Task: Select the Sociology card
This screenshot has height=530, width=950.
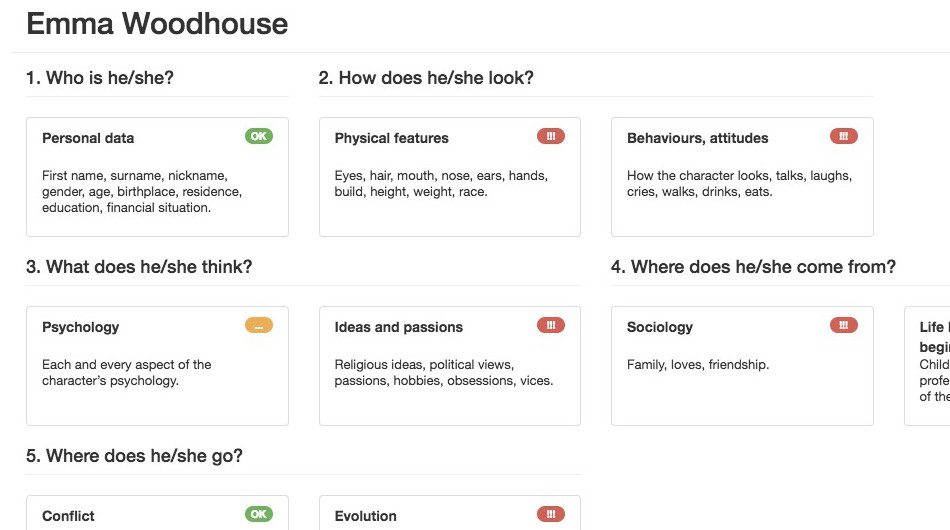Action: coord(742,366)
